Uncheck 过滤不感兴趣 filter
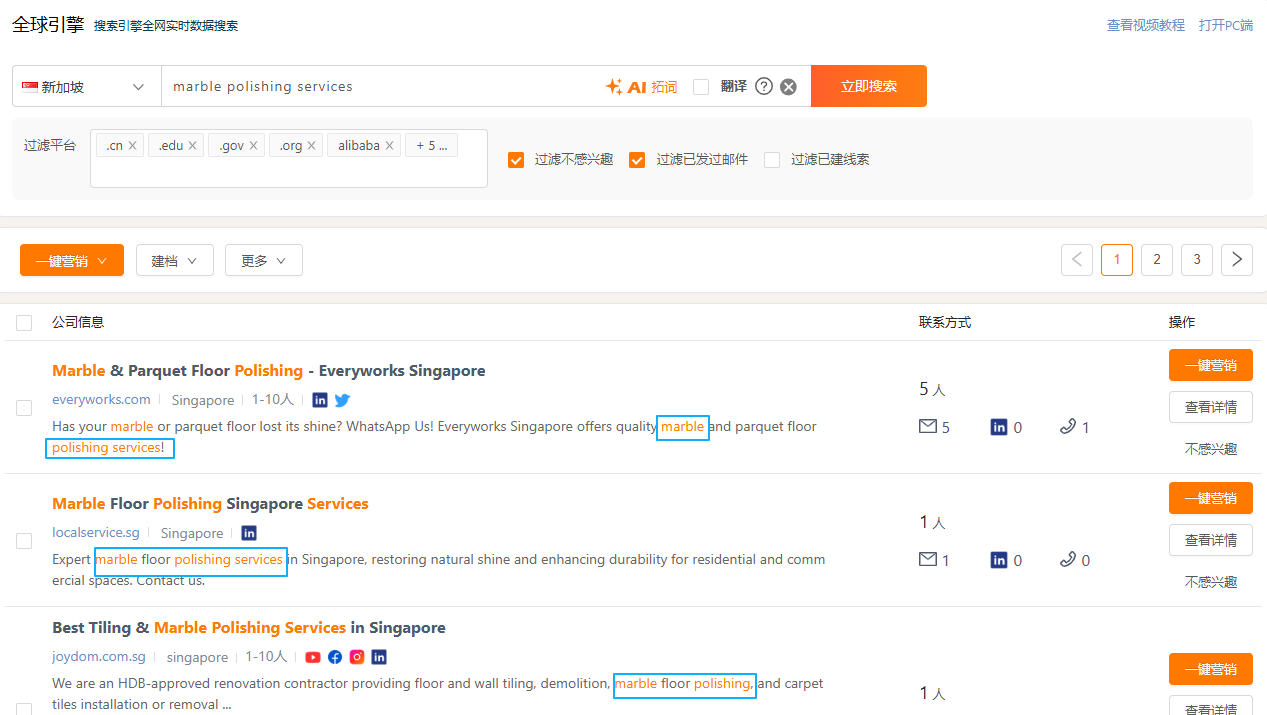1267x715 pixels. (516, 160)
